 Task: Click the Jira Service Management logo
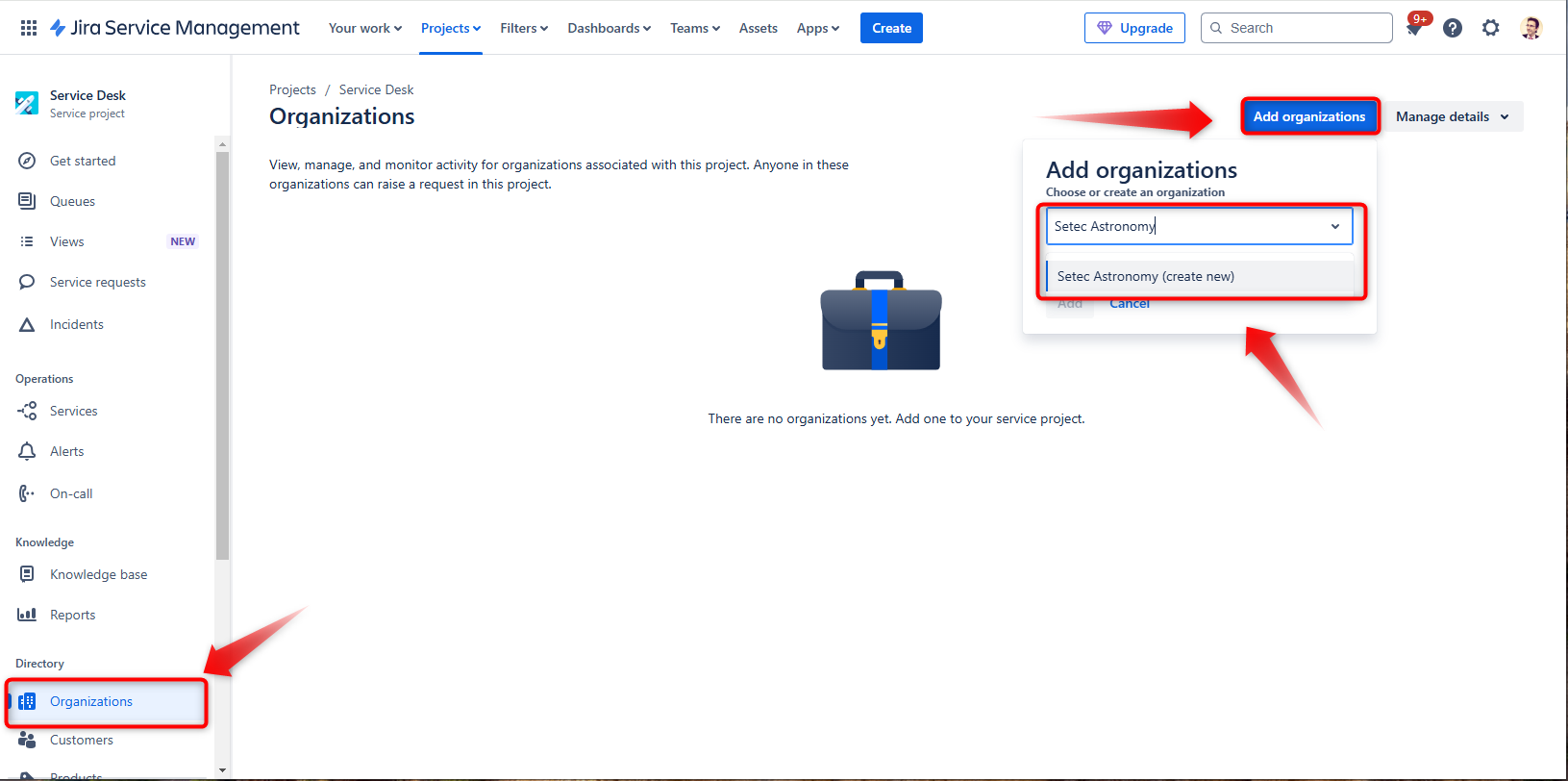(174, 28)
